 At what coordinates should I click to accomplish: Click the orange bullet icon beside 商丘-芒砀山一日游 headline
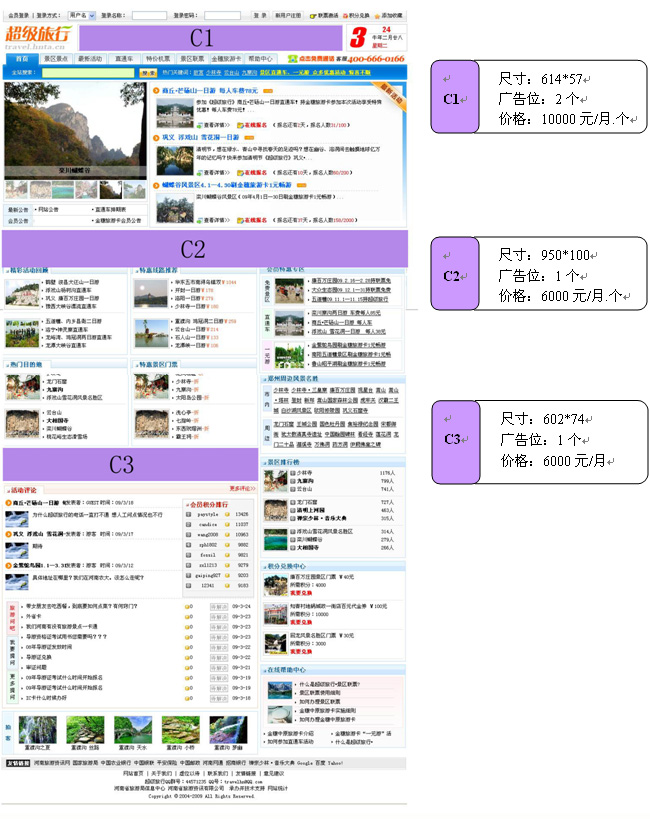tap(157, 91)
